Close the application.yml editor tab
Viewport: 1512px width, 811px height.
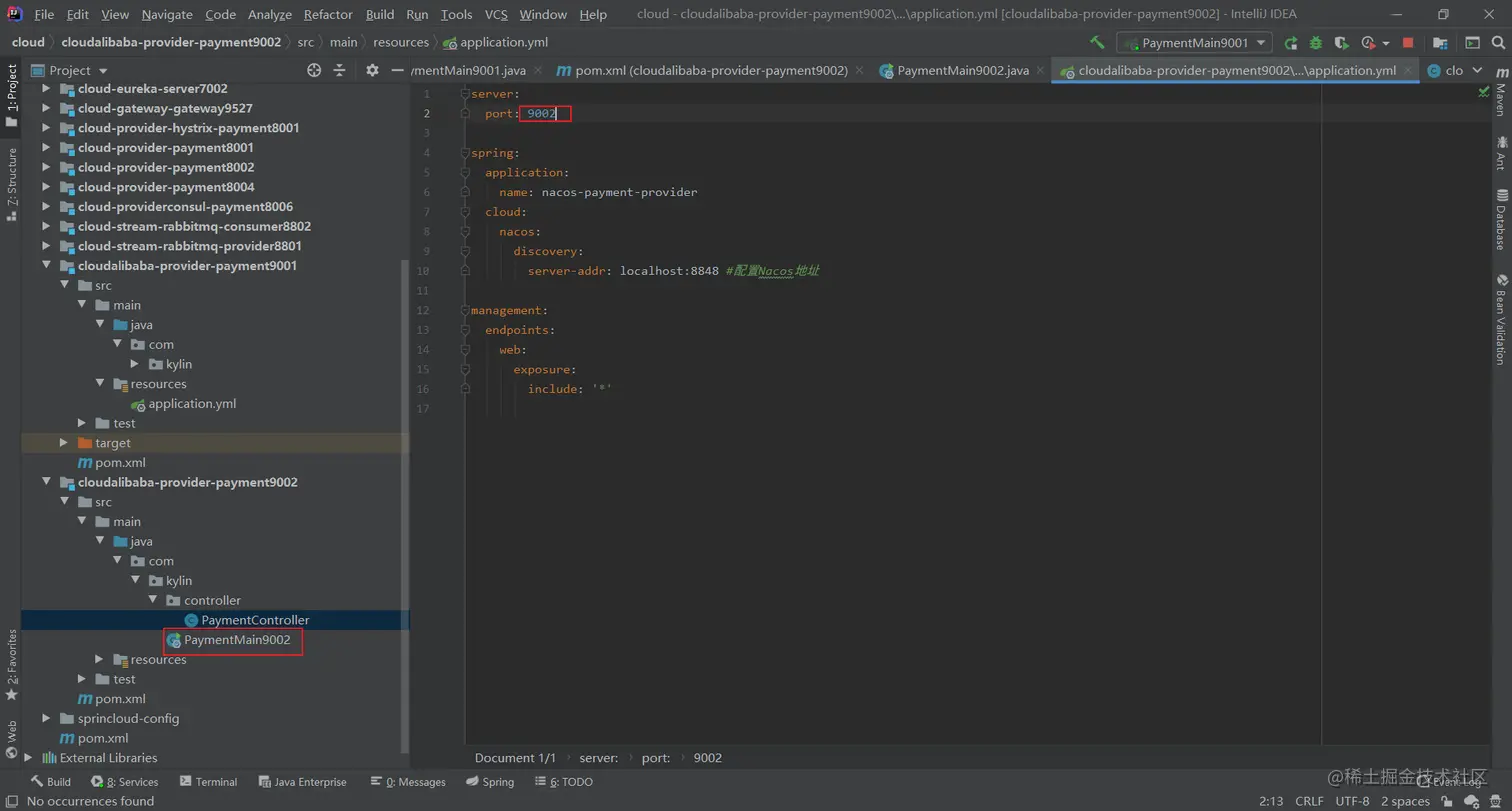(x=1408, y=70)
